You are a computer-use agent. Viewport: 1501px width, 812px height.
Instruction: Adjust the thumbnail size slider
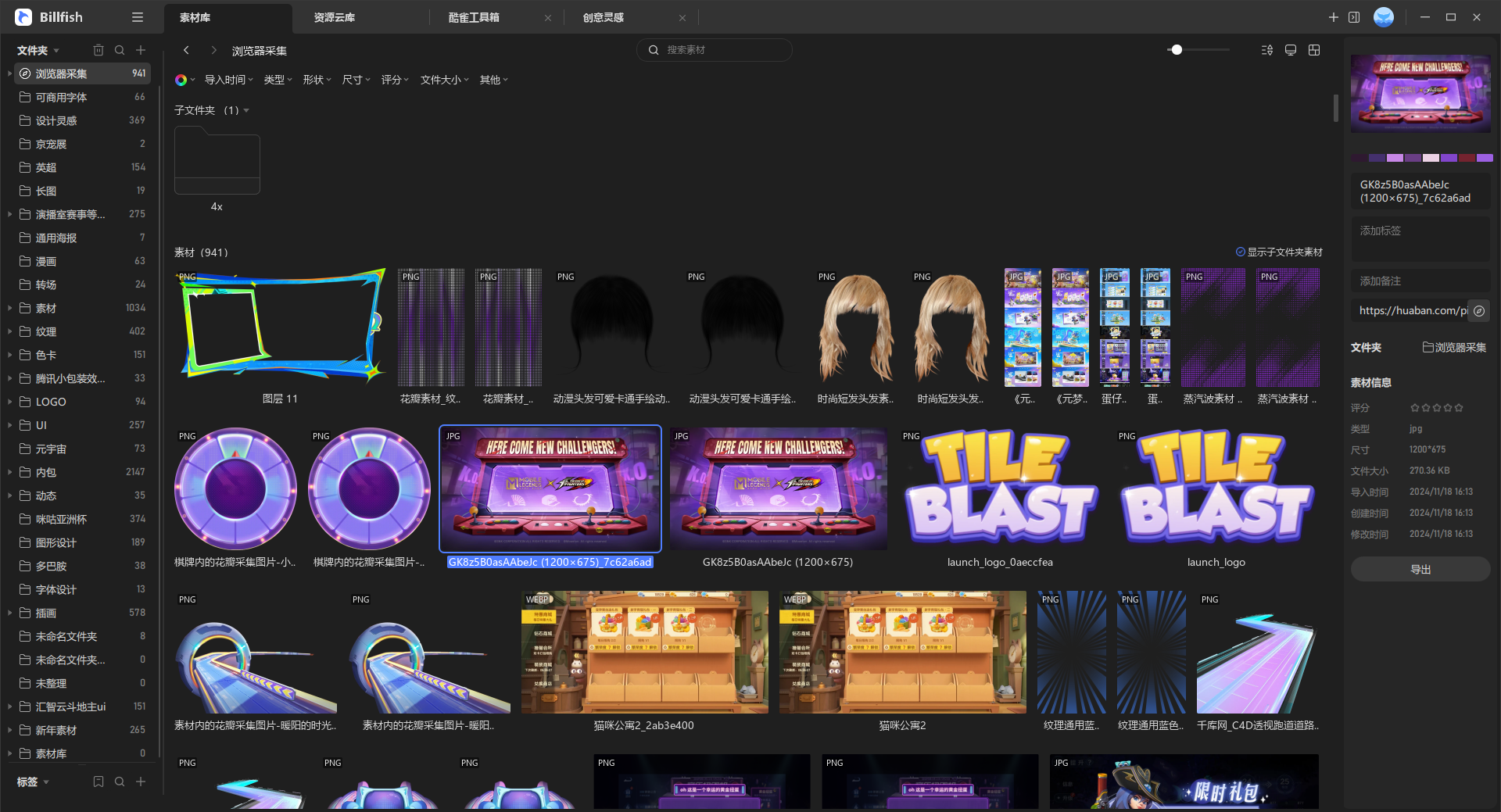(x=1177, y=49)
